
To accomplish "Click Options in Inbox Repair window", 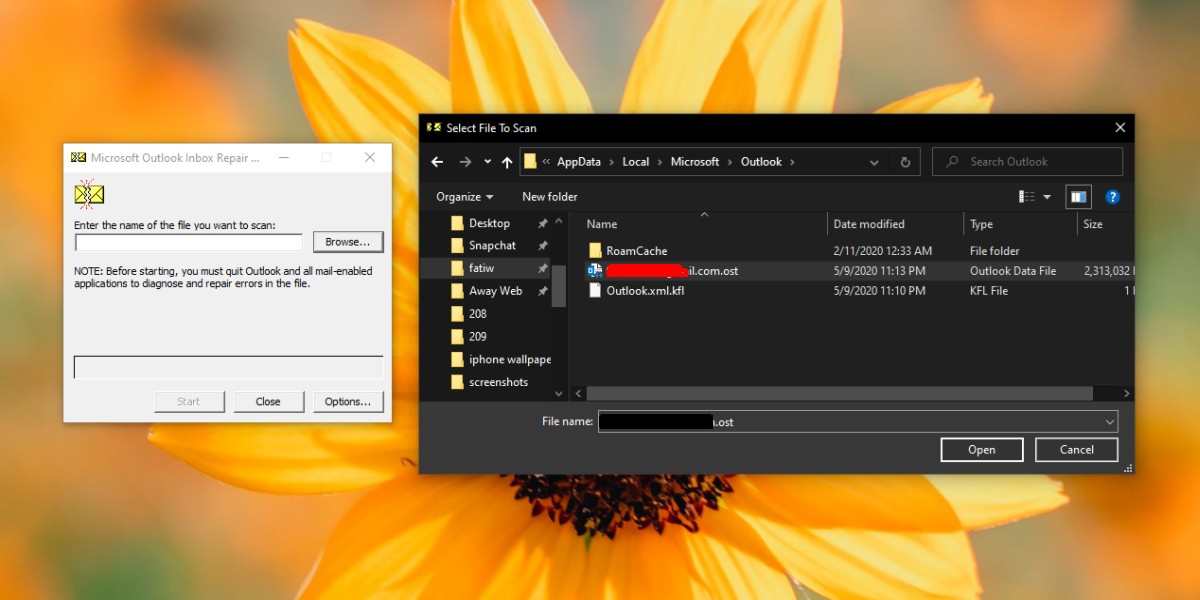I will [348, 402].
